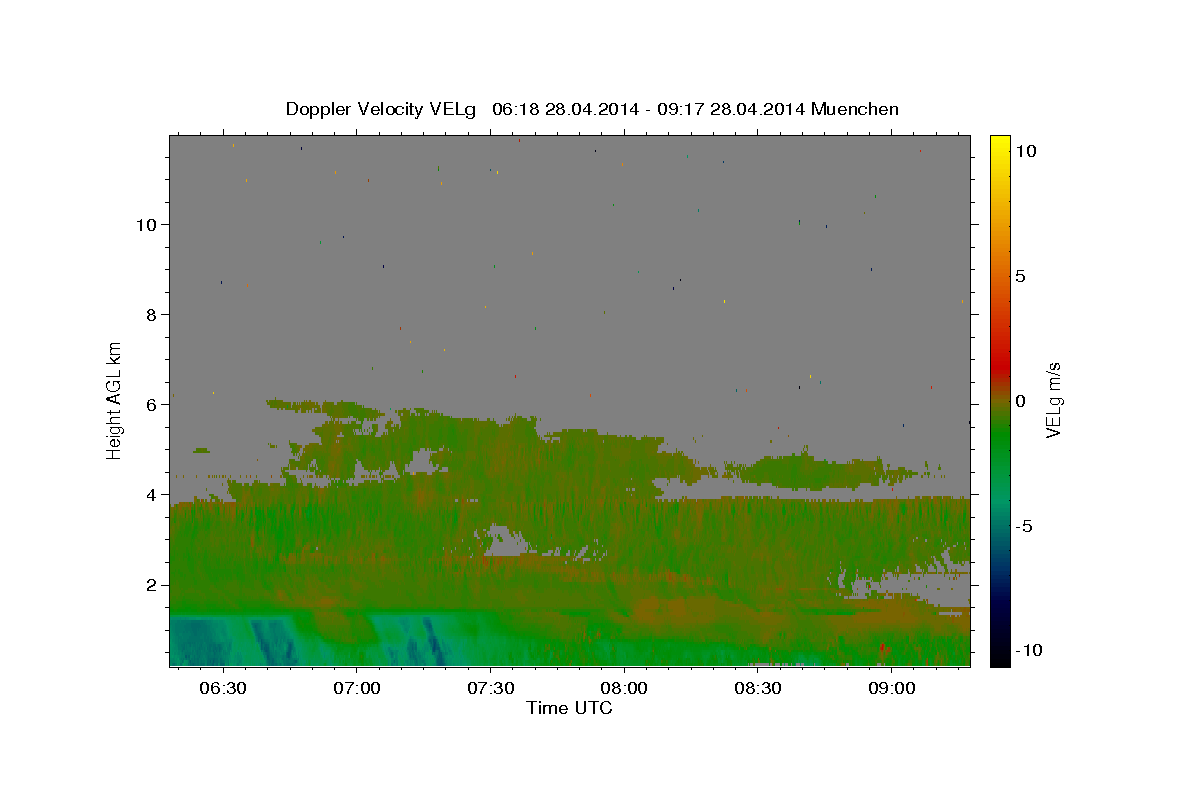
Task: Click the velocity color bar scale
Action: click(1000, 400)
